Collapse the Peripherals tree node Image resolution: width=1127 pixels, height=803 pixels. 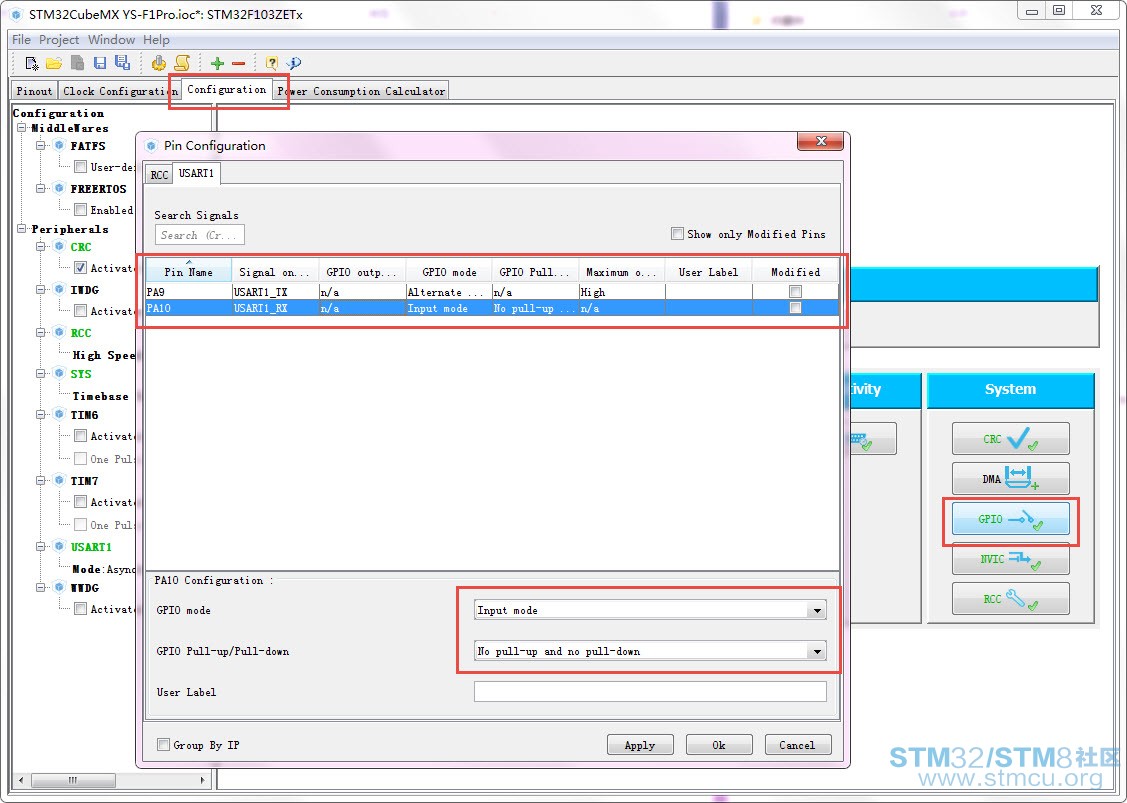pos(22,229)
